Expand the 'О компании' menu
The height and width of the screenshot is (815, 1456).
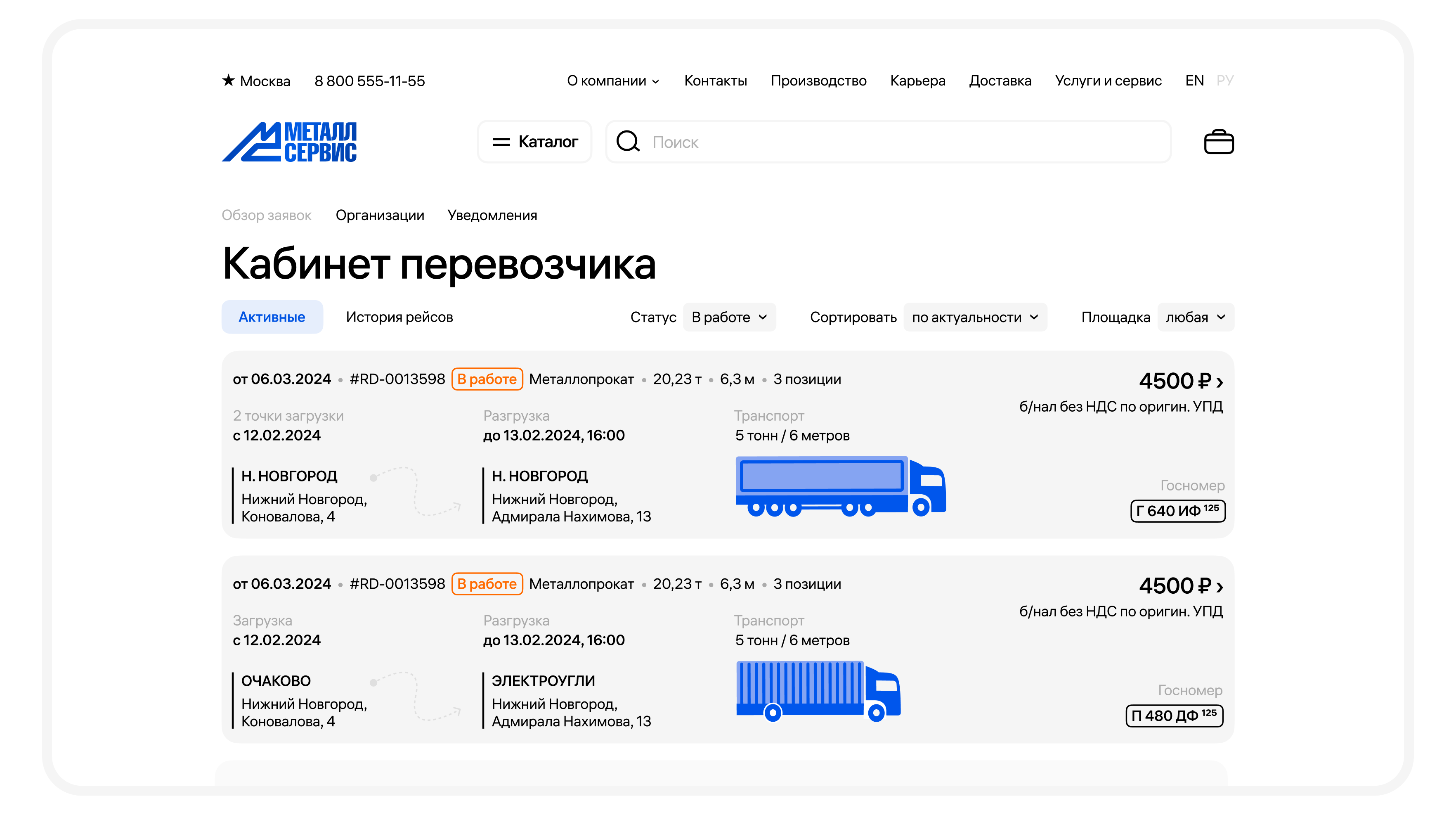(613, 81)
